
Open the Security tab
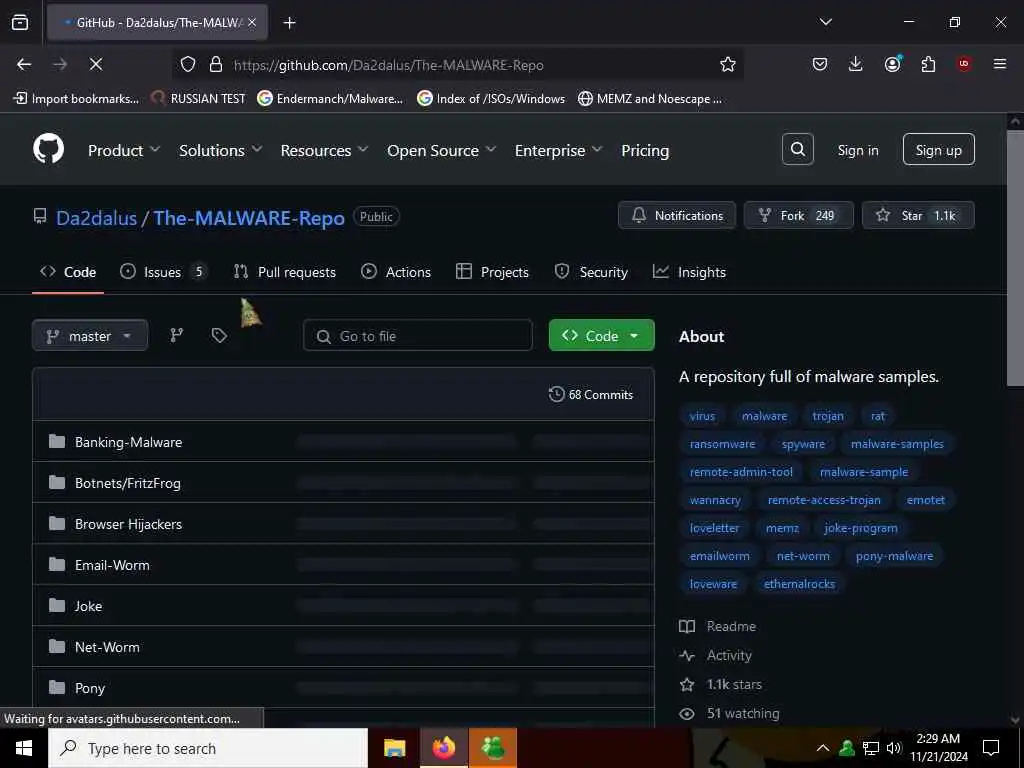point(591,272)
